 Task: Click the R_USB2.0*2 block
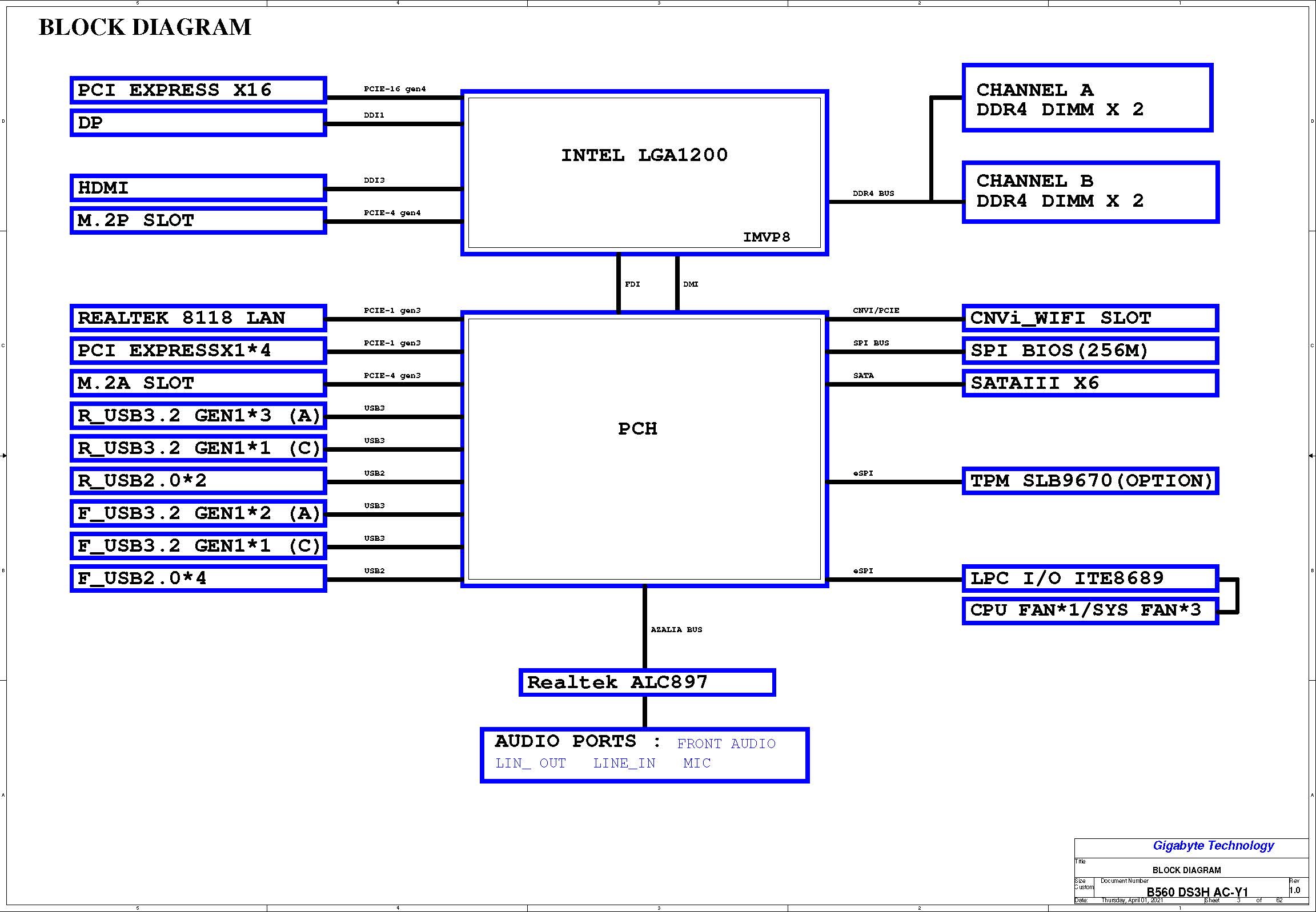(198, 481)
